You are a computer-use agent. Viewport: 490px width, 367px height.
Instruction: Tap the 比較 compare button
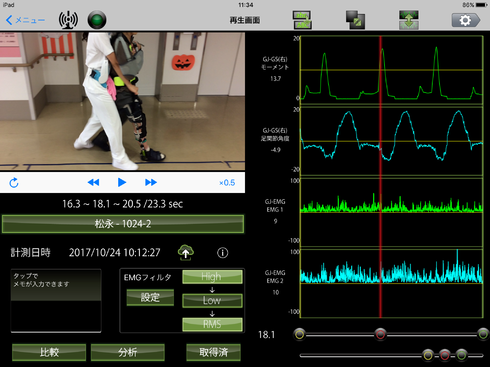pyautogui.click(x=49, y=352)
